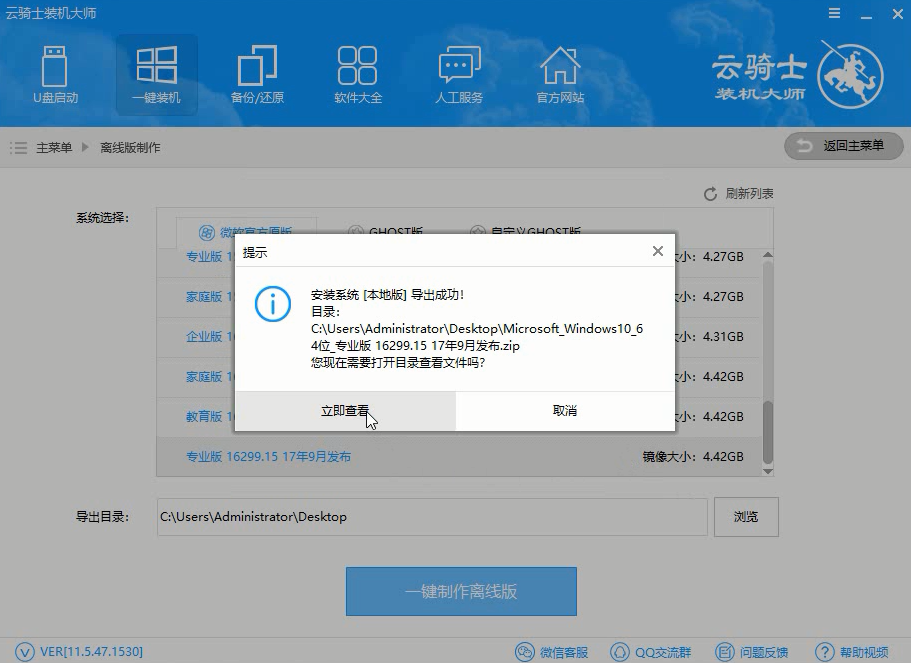
Task: Click the 导出目录 path field
Action: coord(432,517)
